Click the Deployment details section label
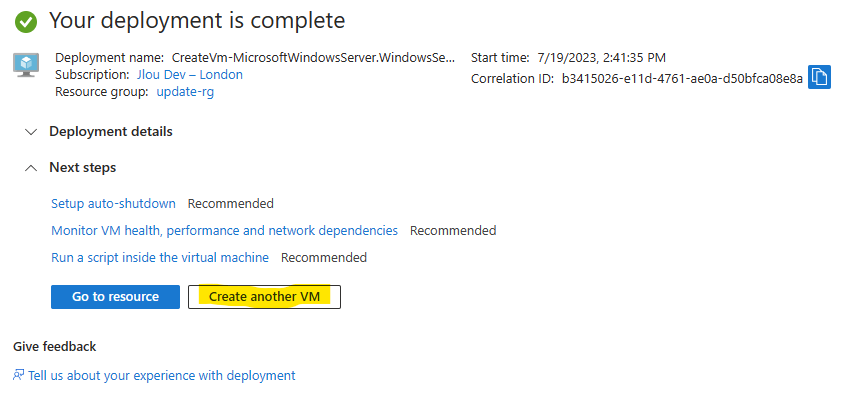Image resolution: width=845 pixels, height=400 pixels. click(x=111, y=132)
